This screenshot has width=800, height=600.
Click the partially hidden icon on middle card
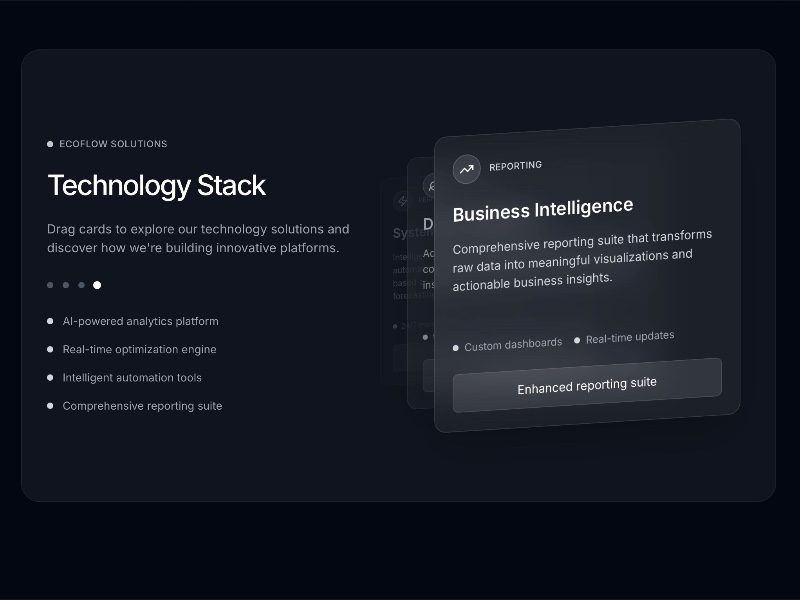click(430, 186)
